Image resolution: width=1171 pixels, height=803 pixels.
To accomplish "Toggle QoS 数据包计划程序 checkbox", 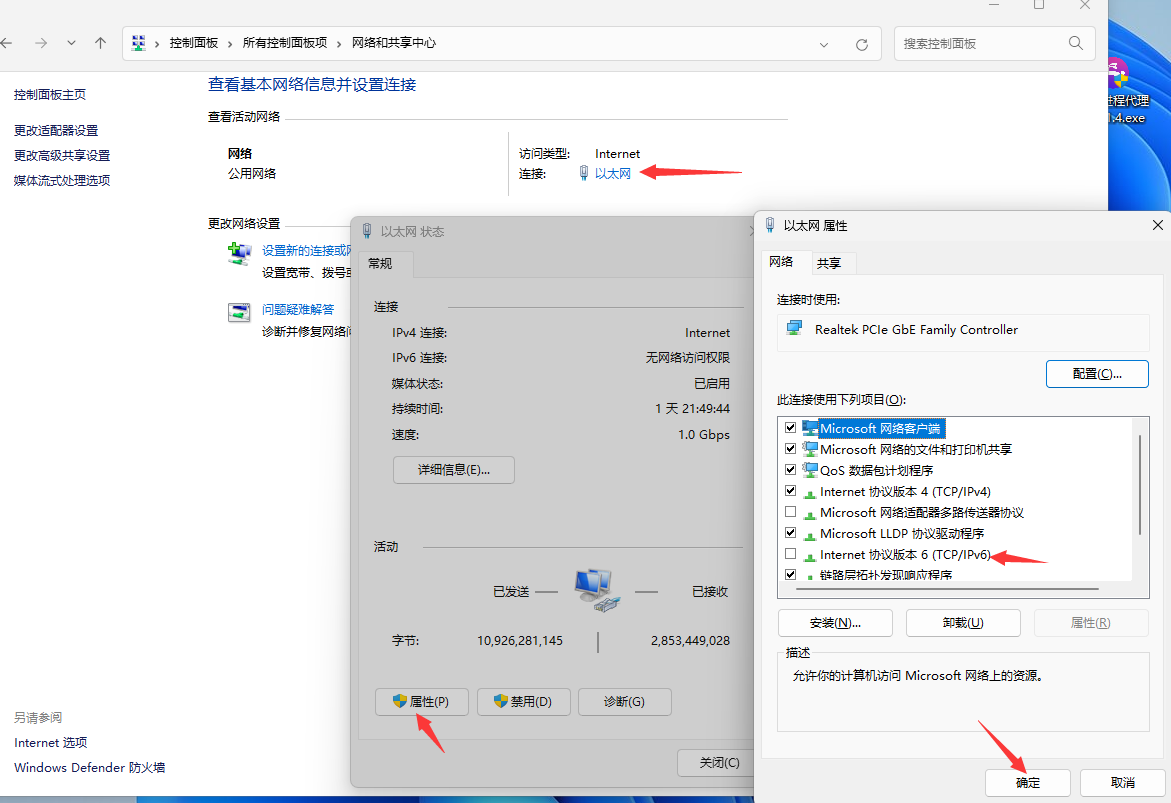I will (x=790, y=470).
